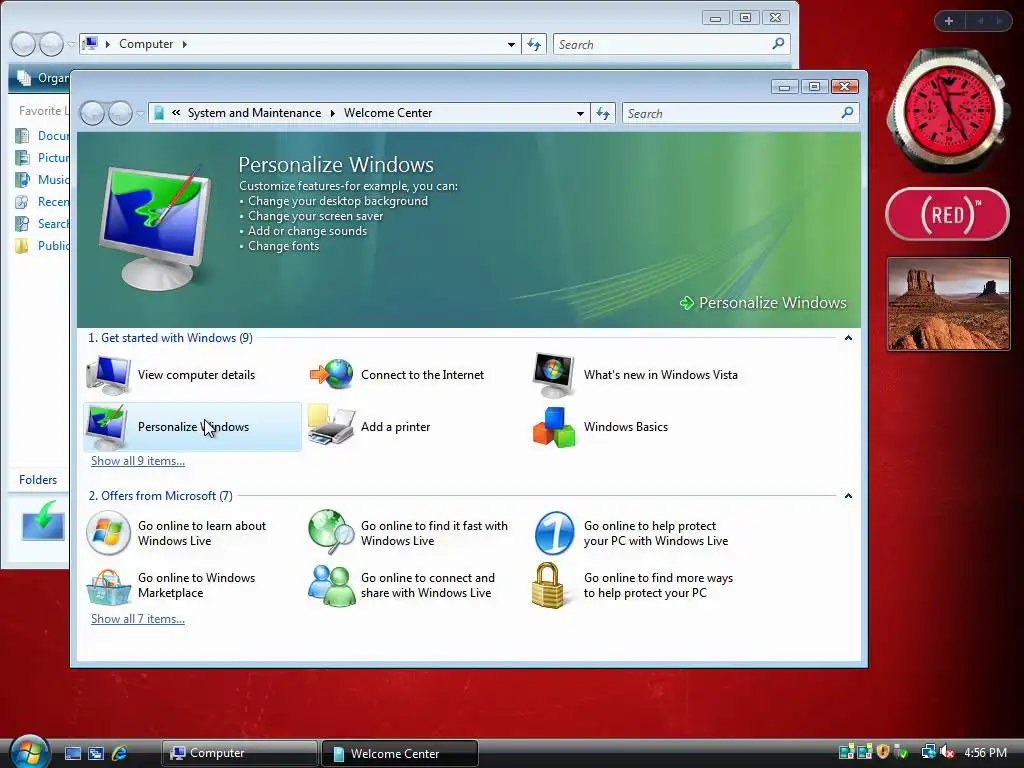Open recent pages dropdown in Welcome Center
1024x768 pixels.
140,114
